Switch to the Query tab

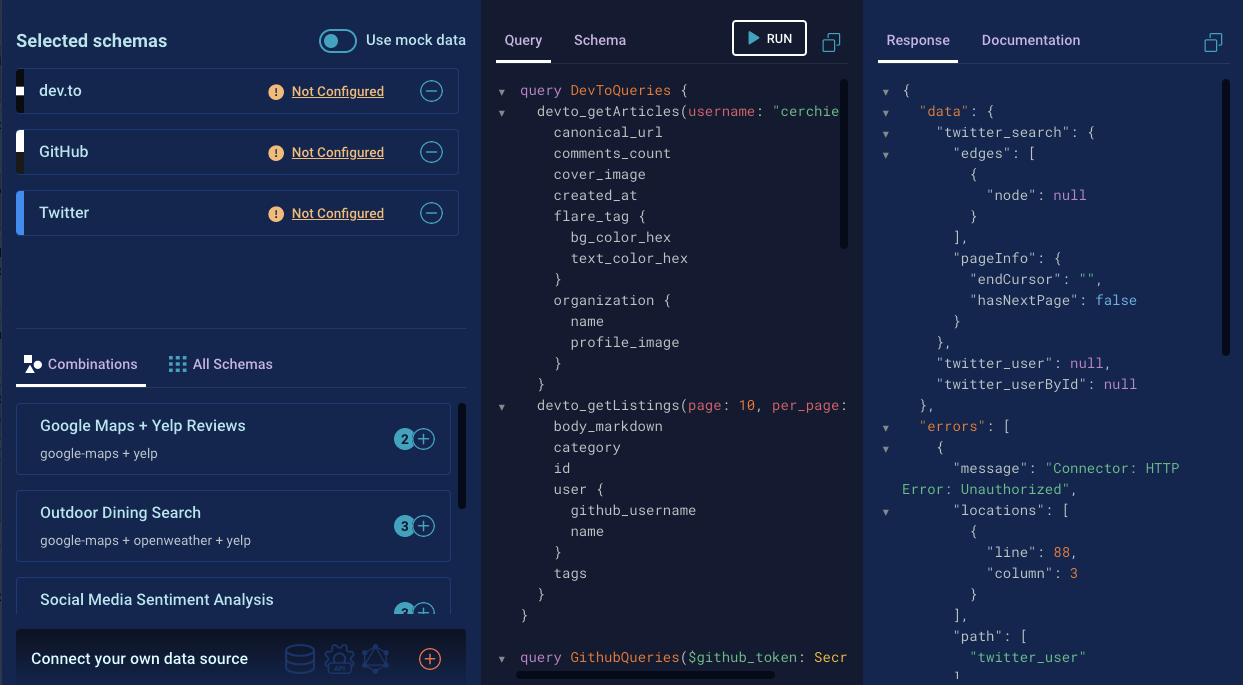pos(523,41)
